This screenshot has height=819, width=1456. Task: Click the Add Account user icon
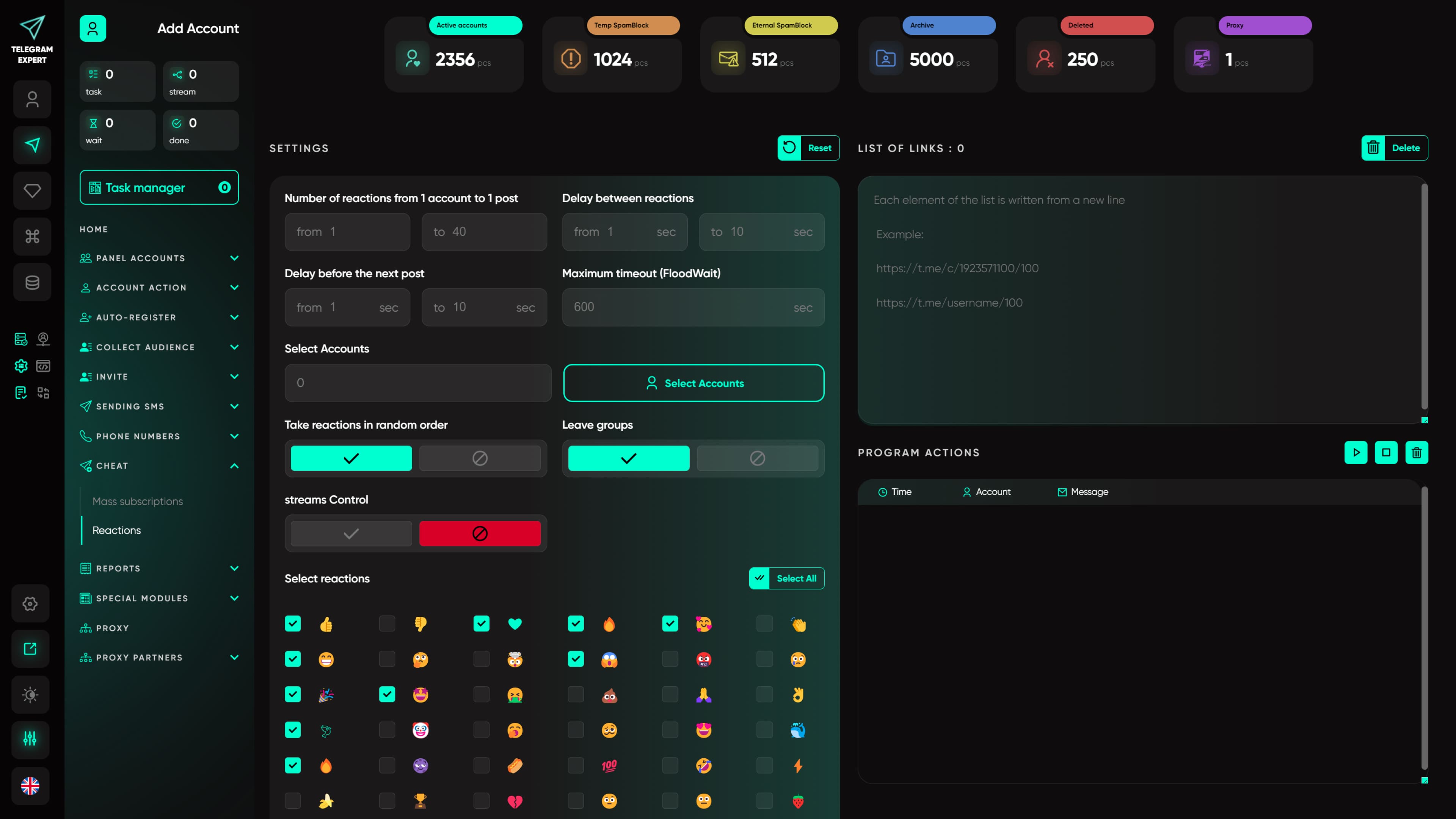click(93, 28)
